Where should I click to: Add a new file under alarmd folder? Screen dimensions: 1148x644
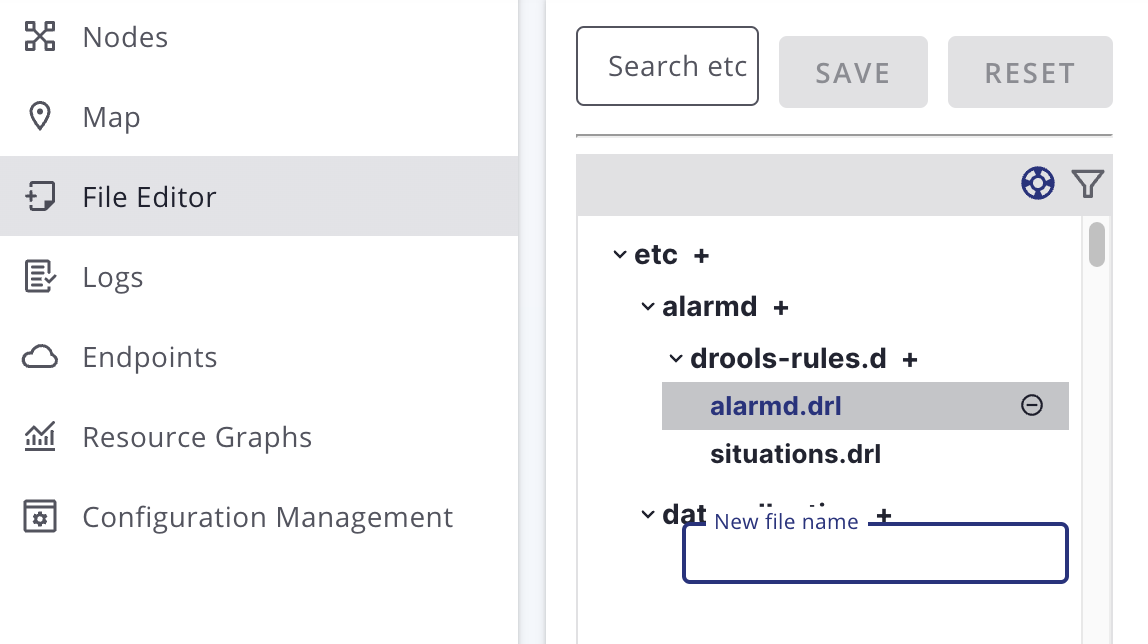point(781,307)
